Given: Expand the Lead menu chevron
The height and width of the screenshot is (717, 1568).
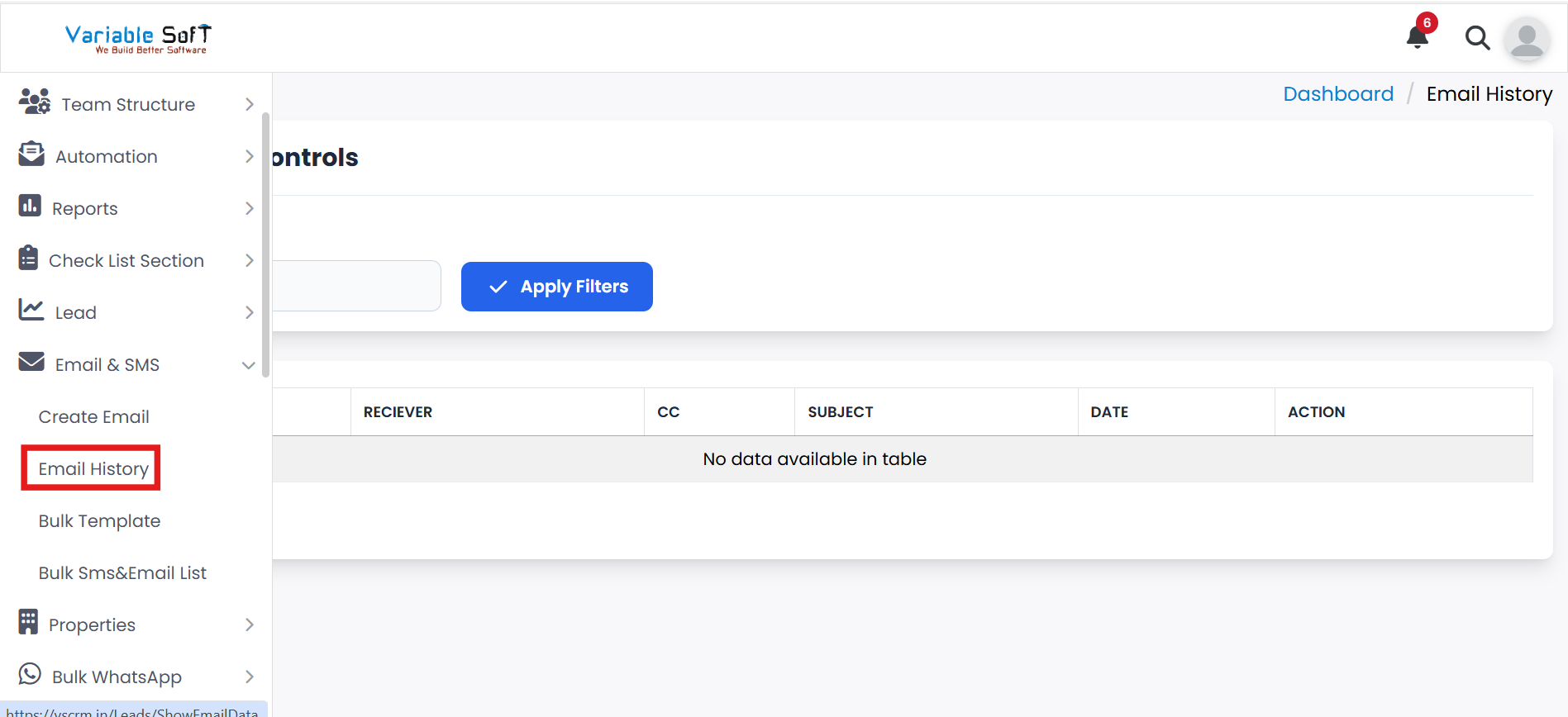Looking at the screenshot, I should 249,312.
